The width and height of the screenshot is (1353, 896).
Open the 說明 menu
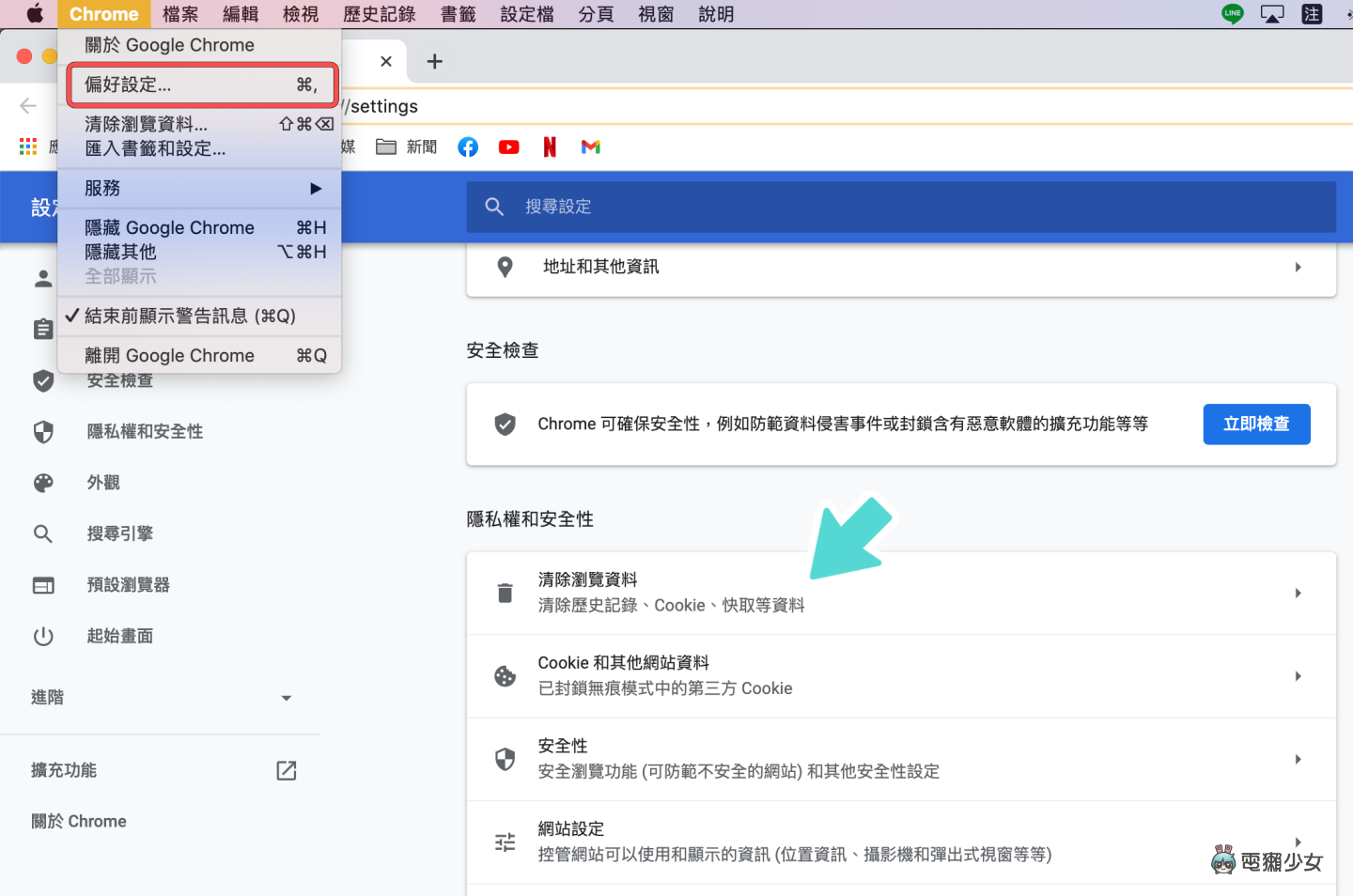pyautogui.click(x=716, y=14)
